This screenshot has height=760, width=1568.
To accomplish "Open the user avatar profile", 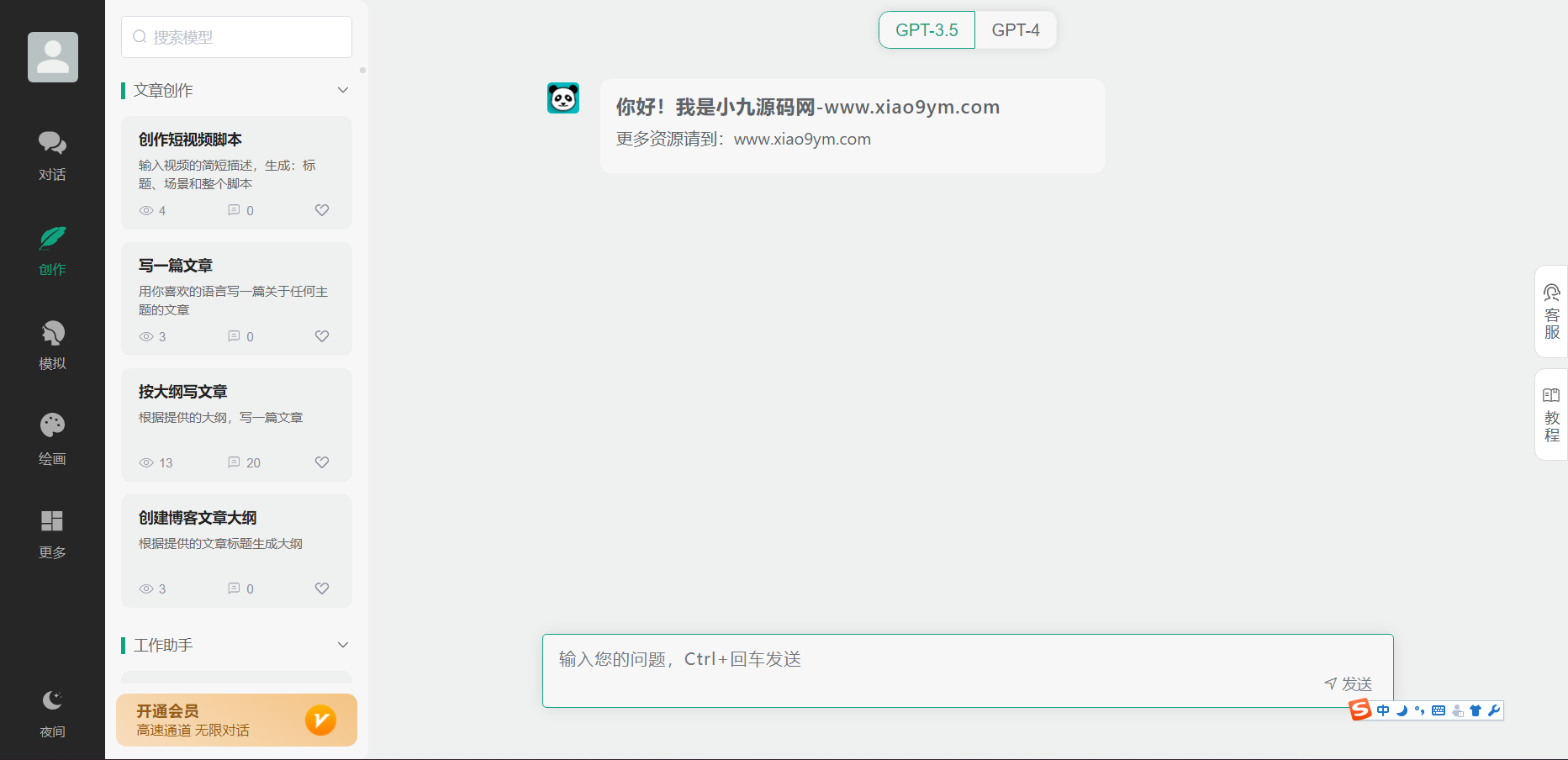I will tap(53, 57).
